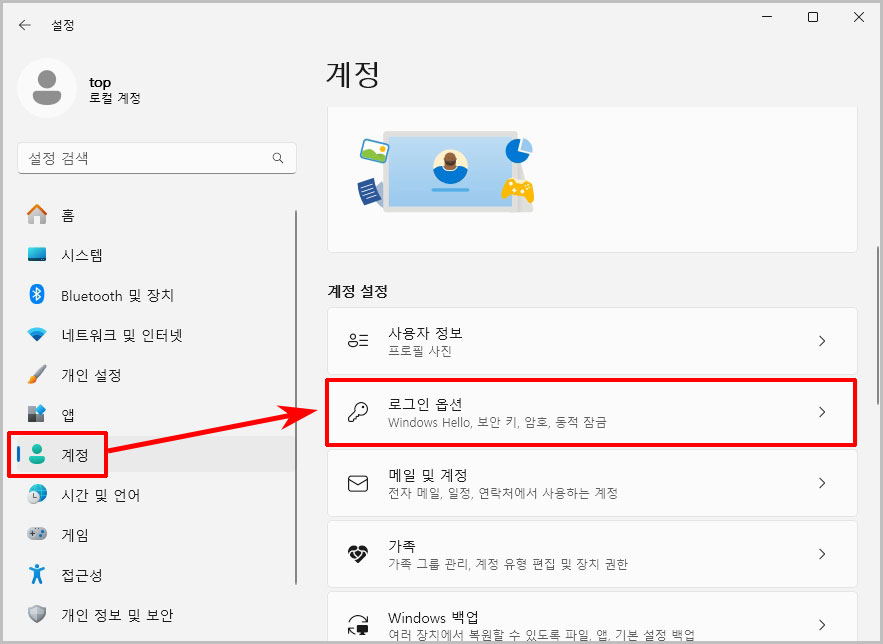883x644 pixels.
Task: Expand the 메일 및 계정 row
Action: (822, 483)
